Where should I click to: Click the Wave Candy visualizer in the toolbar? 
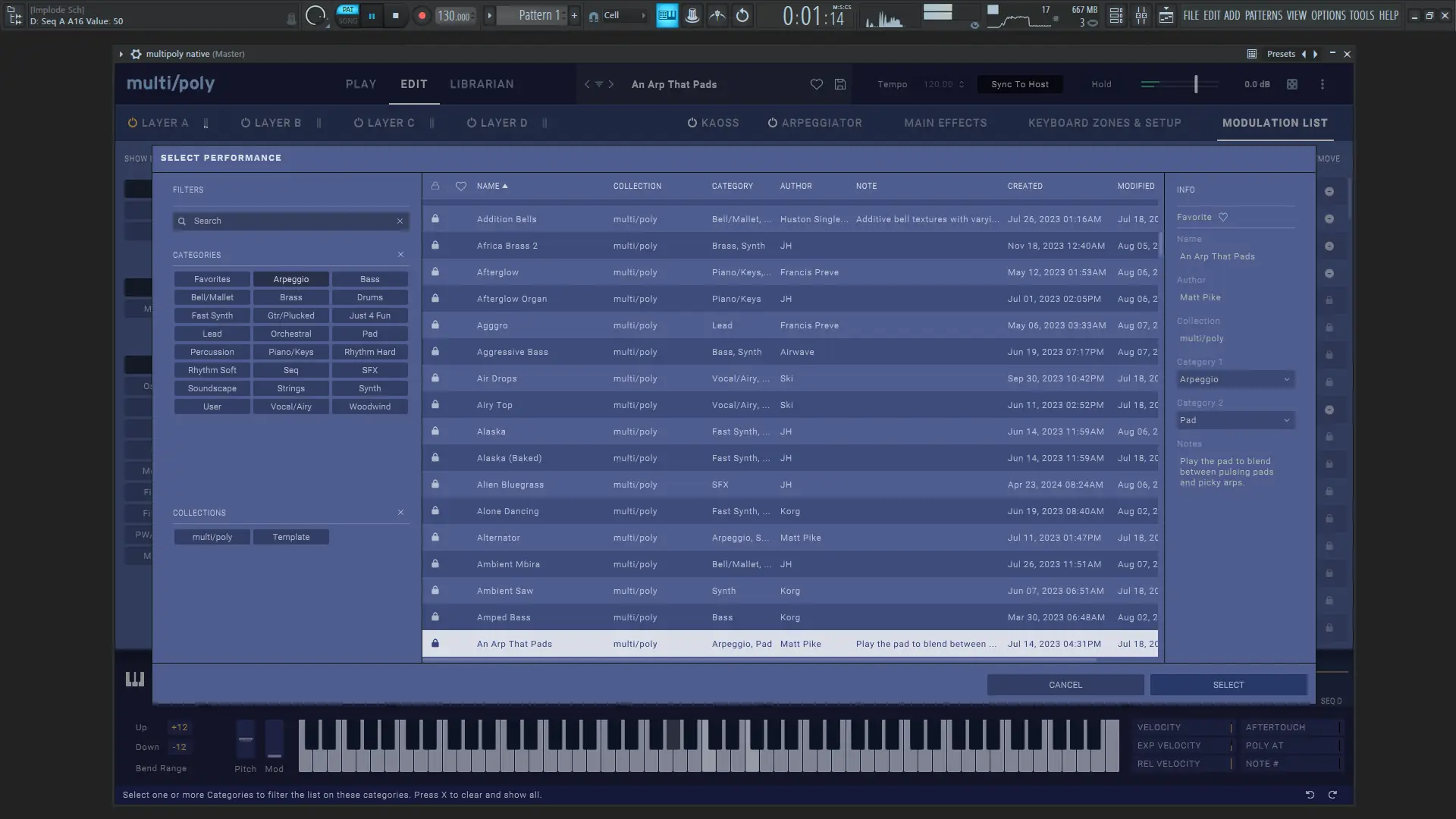tap(887, 17)
